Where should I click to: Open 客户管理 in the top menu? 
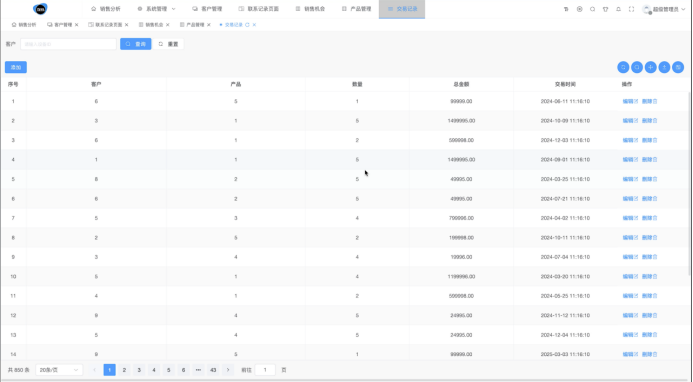[x=207, y=9]
